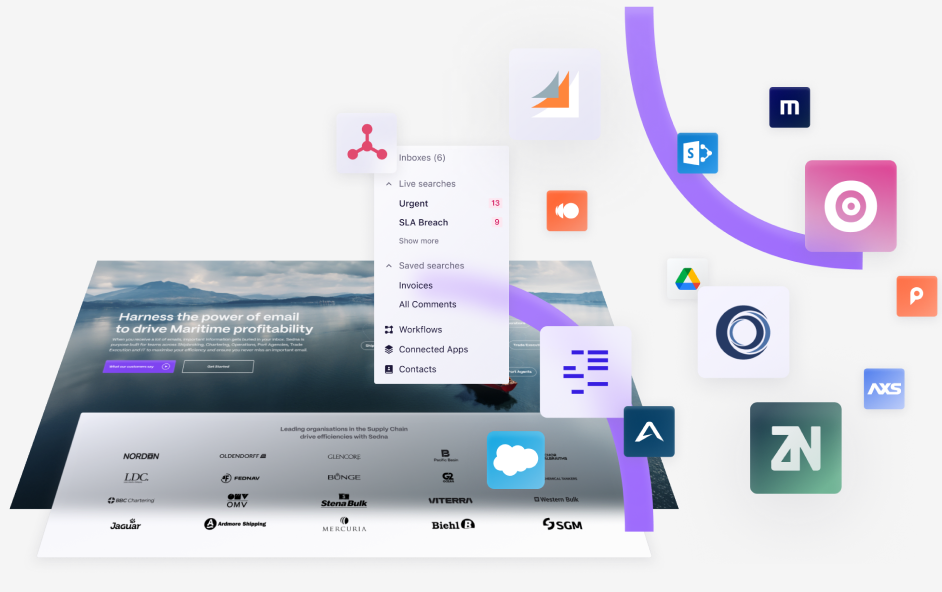Image resolution: width=942 pixels, height=592 pixels.
Task: Click the purple stacked-bars app tile
Action: pyautogui.click(x=586, y=372)
